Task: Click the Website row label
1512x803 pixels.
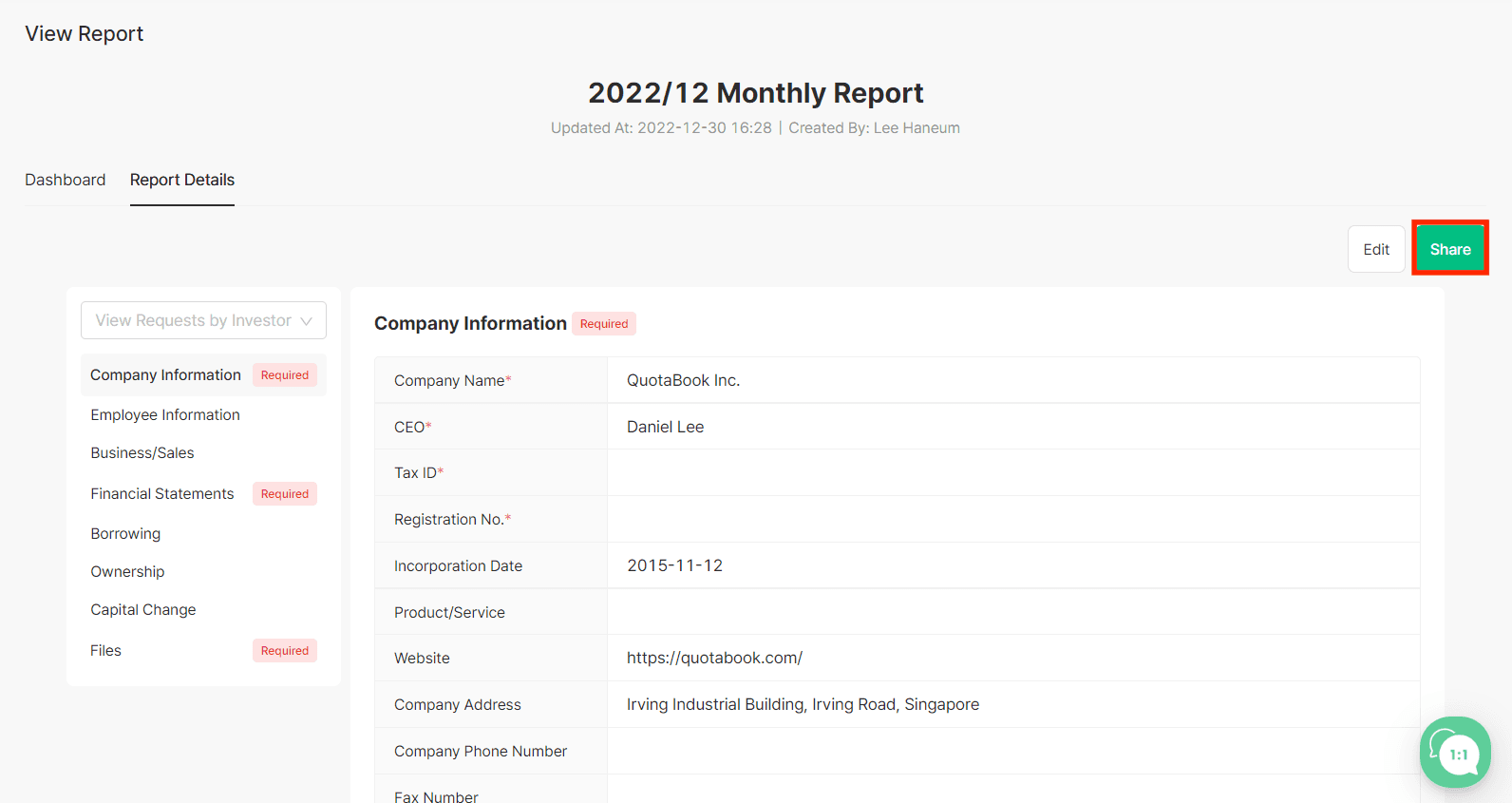Action: point(422,658)
